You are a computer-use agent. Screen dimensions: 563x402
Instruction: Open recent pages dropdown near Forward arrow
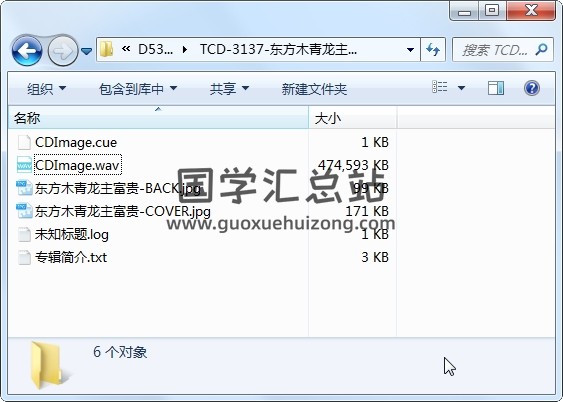click(86, 51)
